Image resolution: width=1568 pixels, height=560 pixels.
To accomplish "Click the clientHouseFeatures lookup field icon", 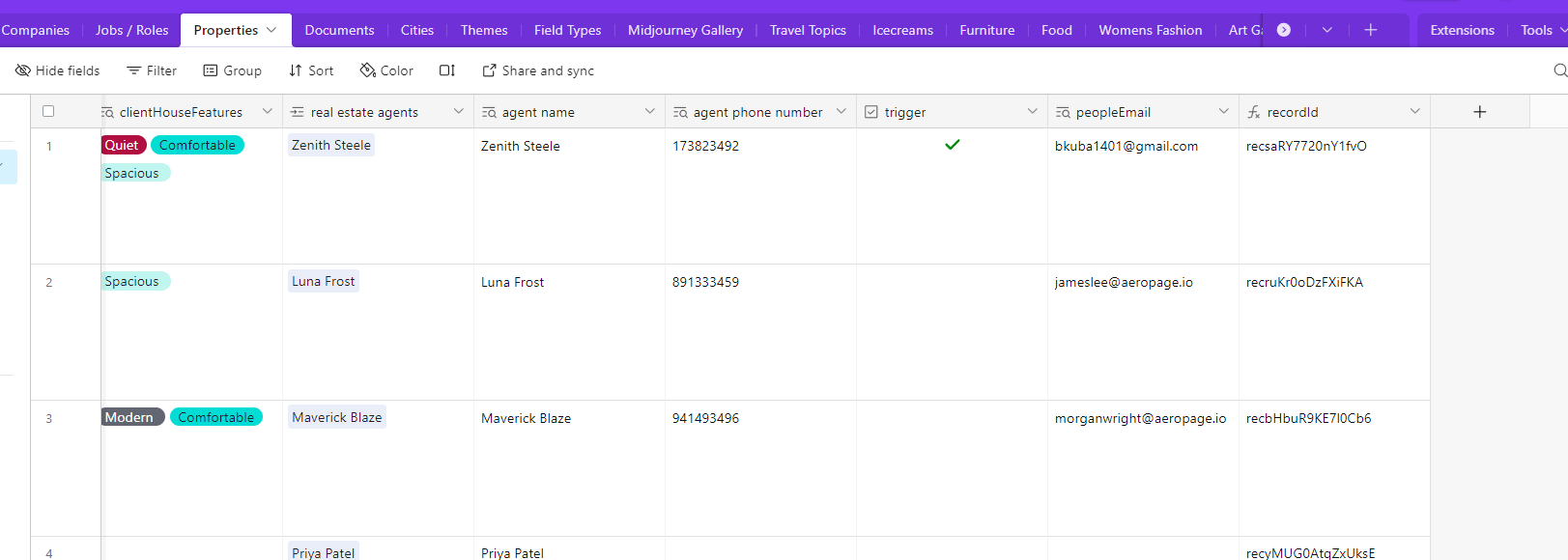I will coord(107,113).
